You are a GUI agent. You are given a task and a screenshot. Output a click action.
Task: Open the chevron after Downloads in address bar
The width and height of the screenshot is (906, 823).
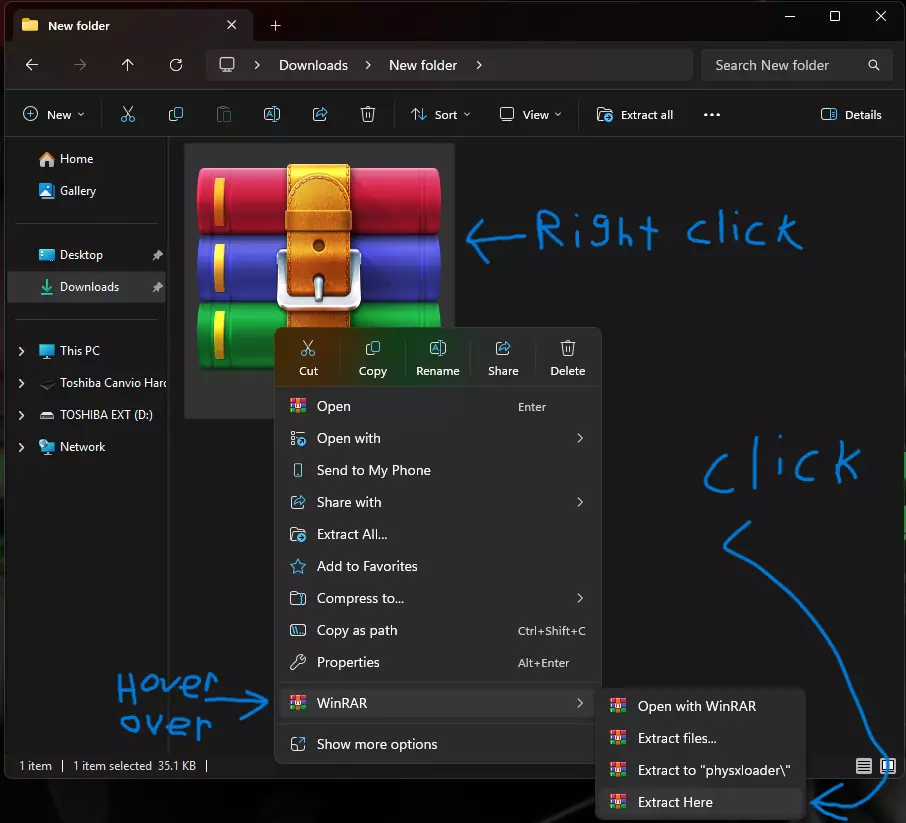368,65
